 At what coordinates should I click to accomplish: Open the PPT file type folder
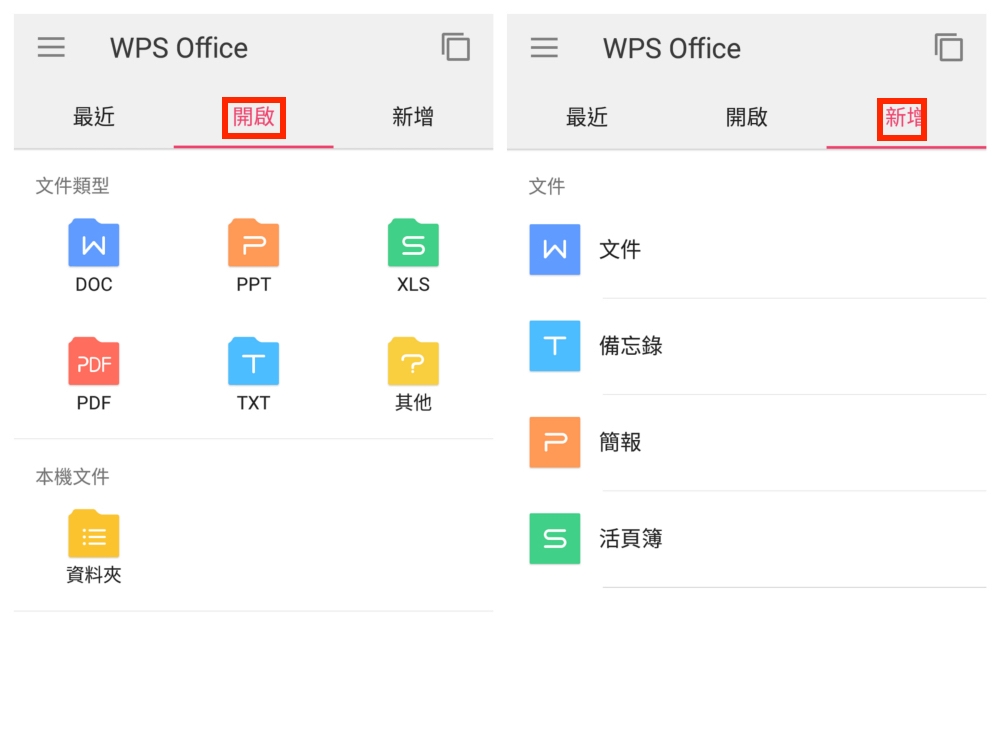(x=253, y=243)
